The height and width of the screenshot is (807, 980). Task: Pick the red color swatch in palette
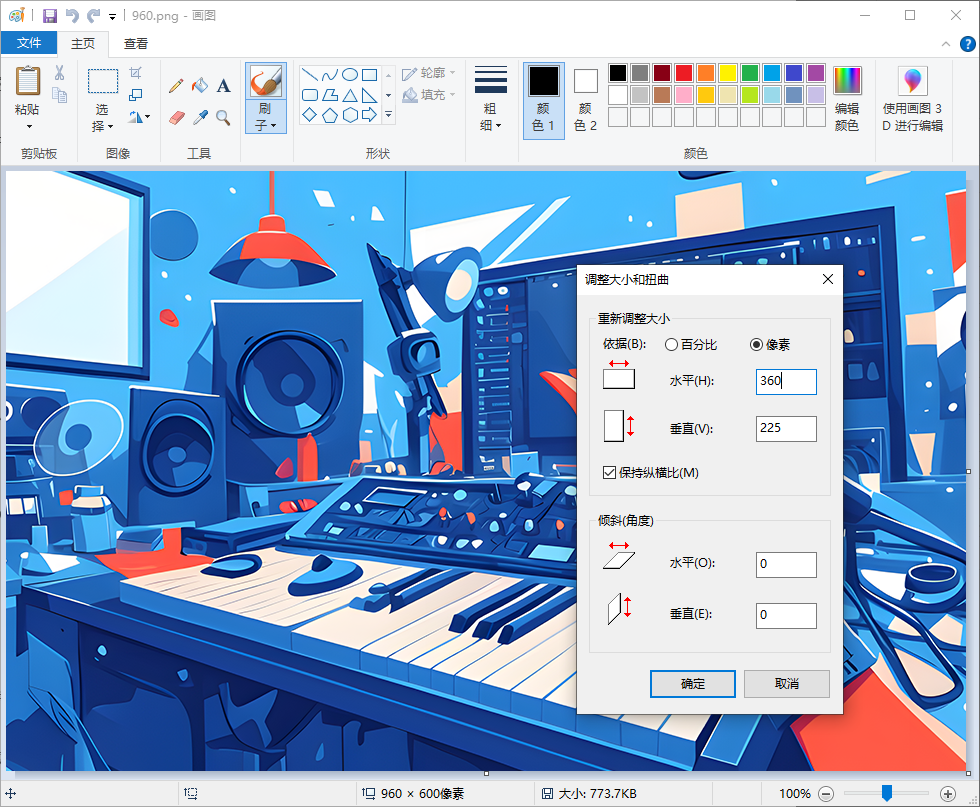[x=684, y=73]
